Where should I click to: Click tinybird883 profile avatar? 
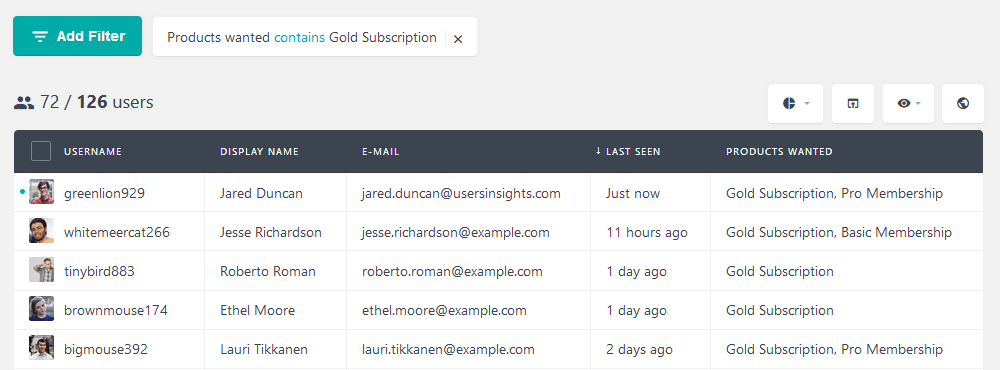coord(41,270)
